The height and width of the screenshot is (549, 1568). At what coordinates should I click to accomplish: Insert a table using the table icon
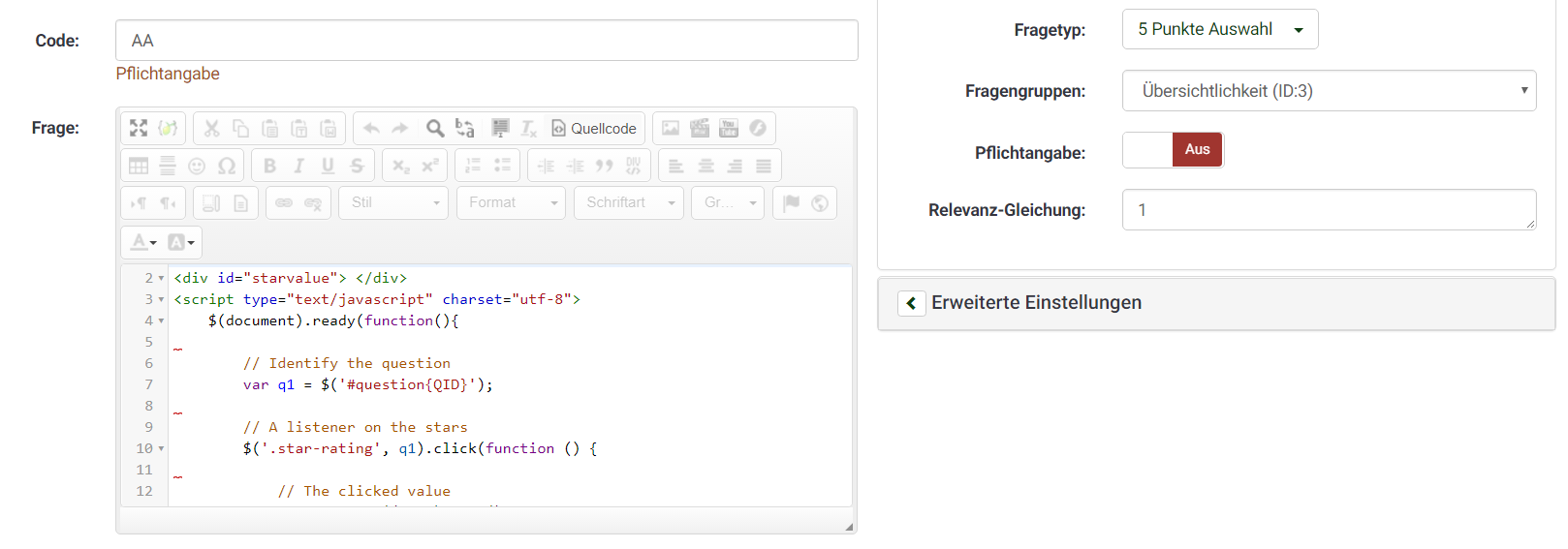[139, 166]
